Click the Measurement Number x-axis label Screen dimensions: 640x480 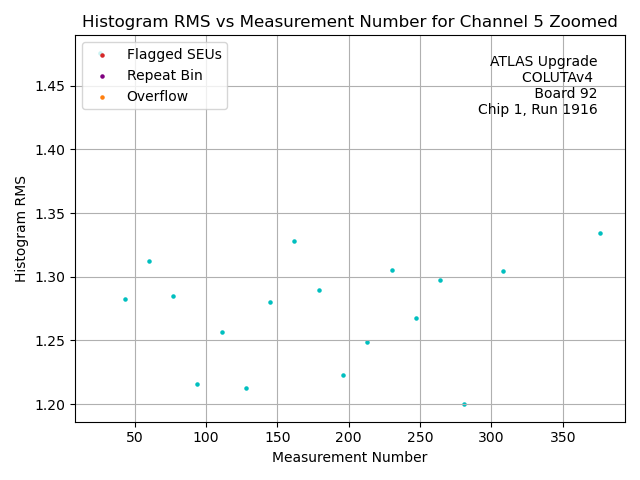click(x=349, y=457)
